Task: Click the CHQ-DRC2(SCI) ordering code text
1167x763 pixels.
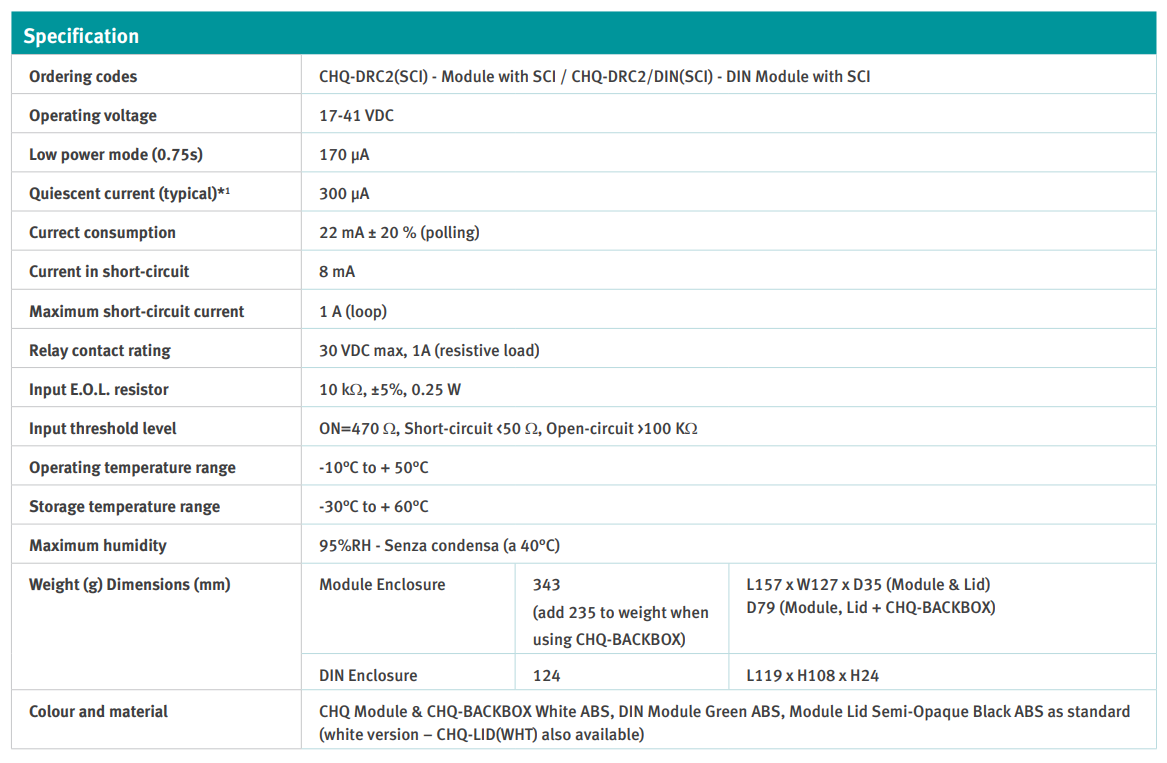Action: coord(373,77)
